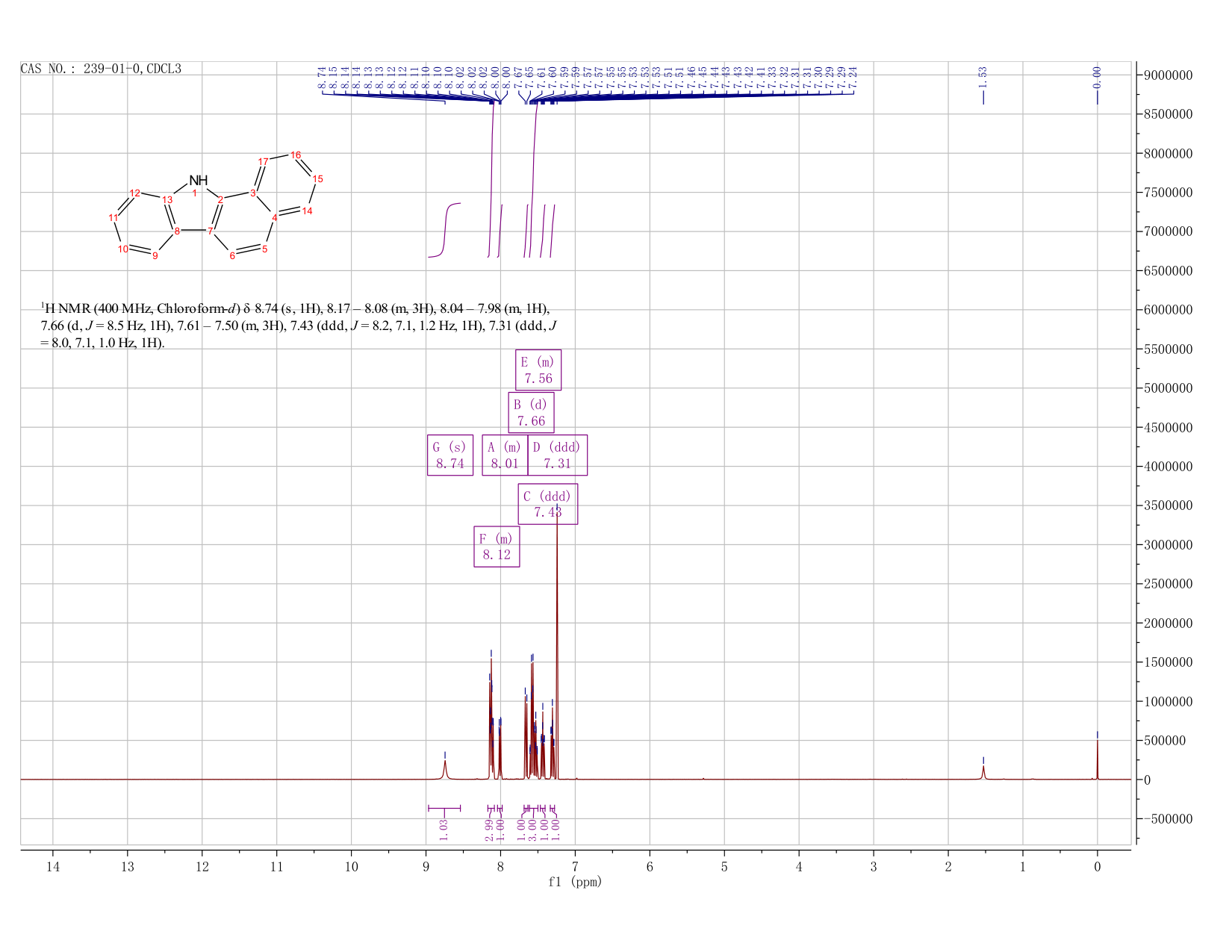Screen dimensions: 1232x952
Task: Click the f1 (ppm) axis title
Action: coord(575,882)
